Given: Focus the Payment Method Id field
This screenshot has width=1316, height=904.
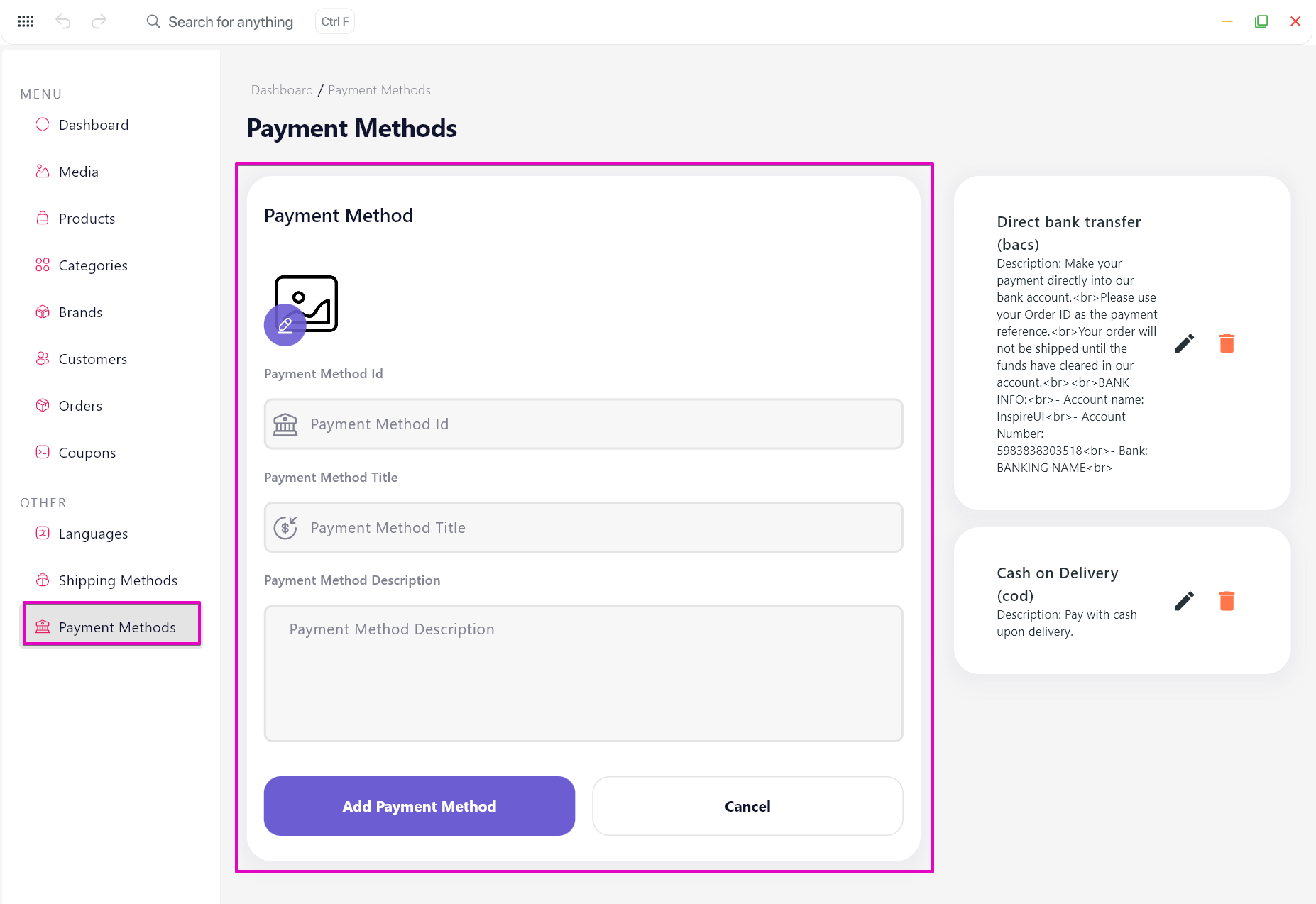Looking at the screenshot, I should [583, 424].
